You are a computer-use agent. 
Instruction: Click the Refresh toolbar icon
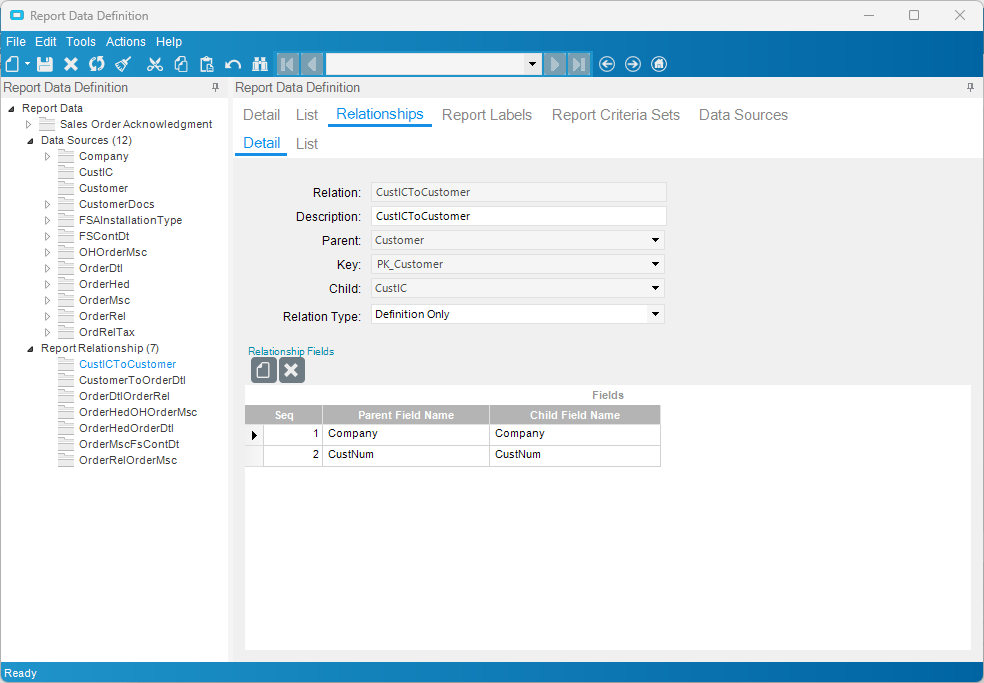(x=97, y=64)
